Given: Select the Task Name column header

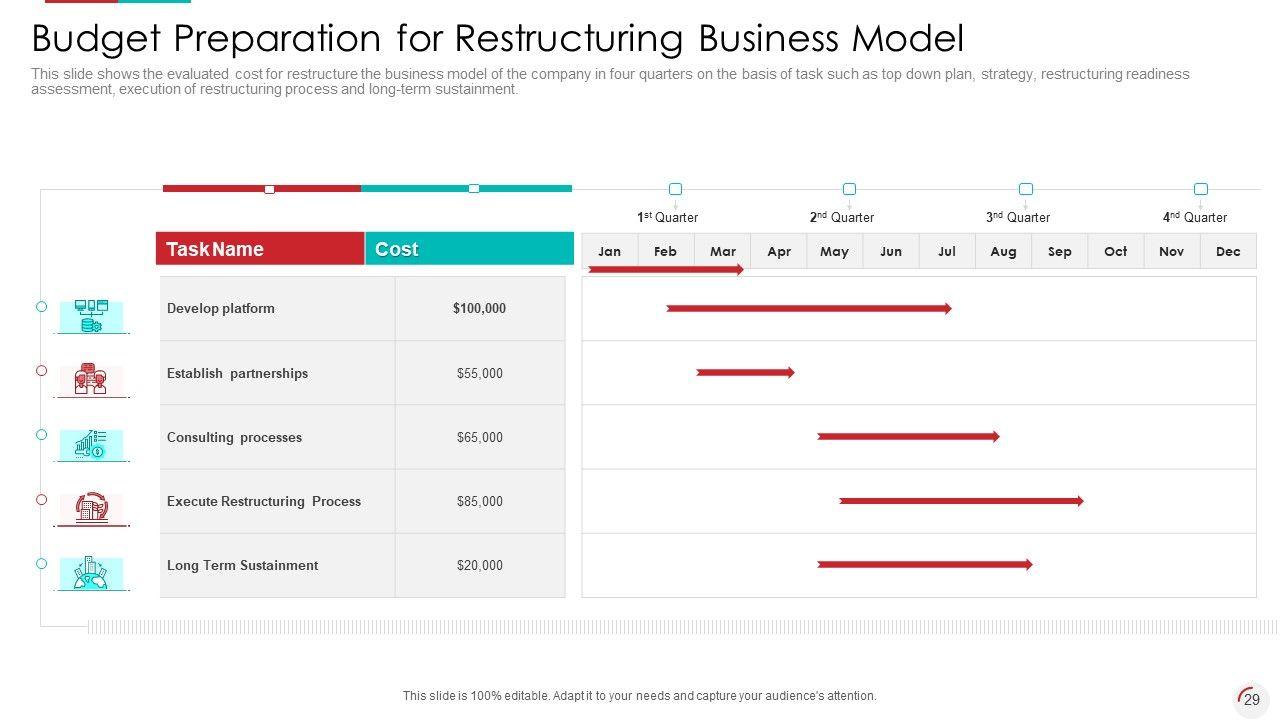Looking at the screenshot, I should (260, 249).
